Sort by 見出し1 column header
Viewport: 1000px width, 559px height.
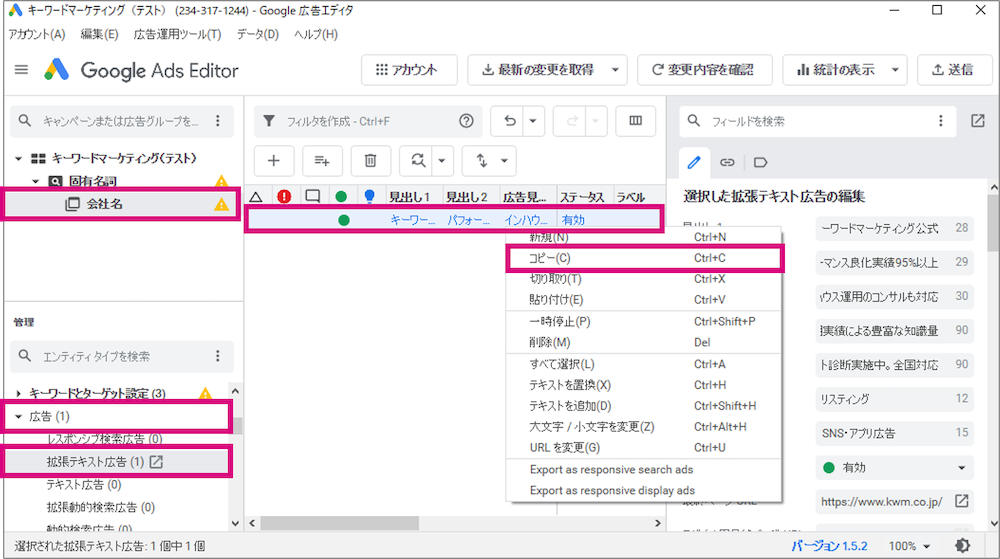(x=409, y=197)
